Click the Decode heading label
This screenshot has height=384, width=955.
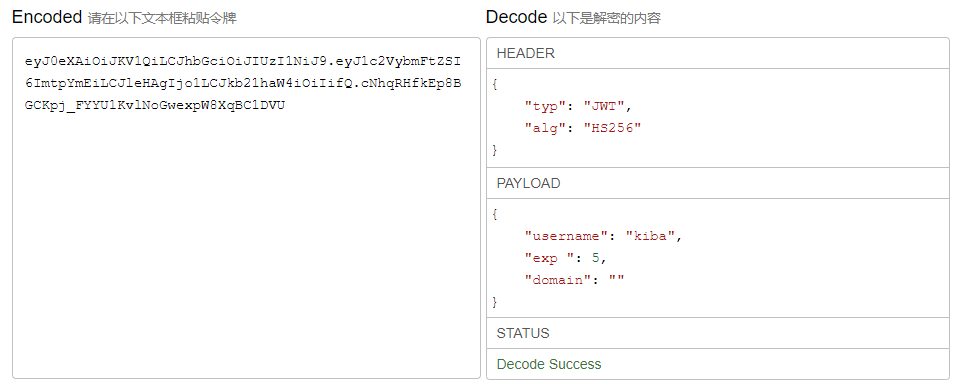[516, 17]
